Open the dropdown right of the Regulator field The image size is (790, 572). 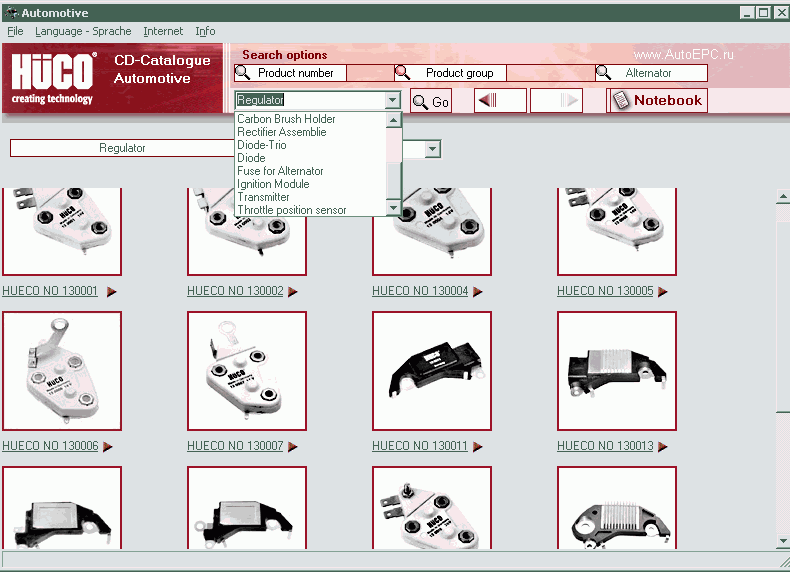pos(432,149)
